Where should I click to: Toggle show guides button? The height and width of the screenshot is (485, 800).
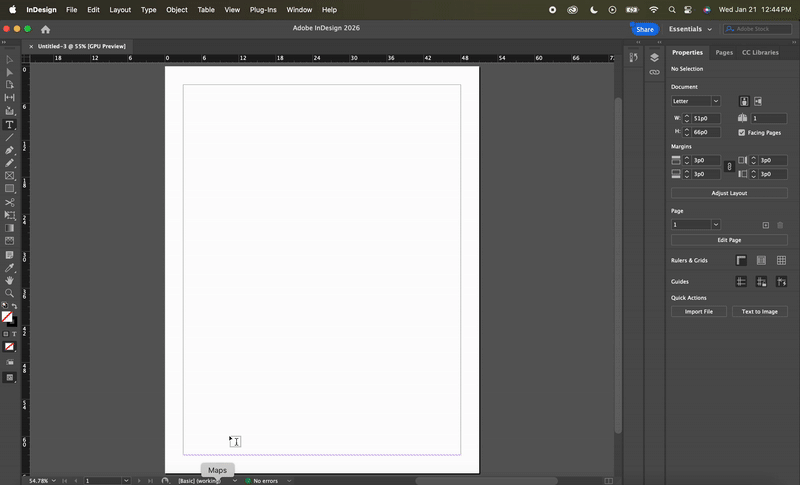click(741, 282)
